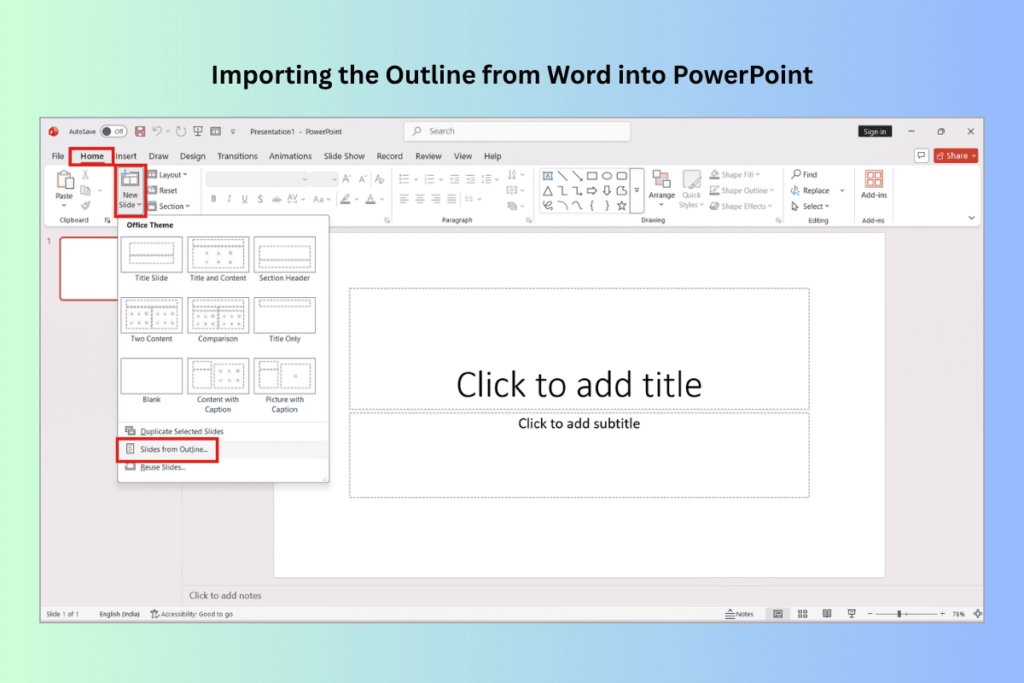Image resolution: width=1024 pixels, height=683 pixels.
Task: Open the Section dropdown
Action: point(169,206)
